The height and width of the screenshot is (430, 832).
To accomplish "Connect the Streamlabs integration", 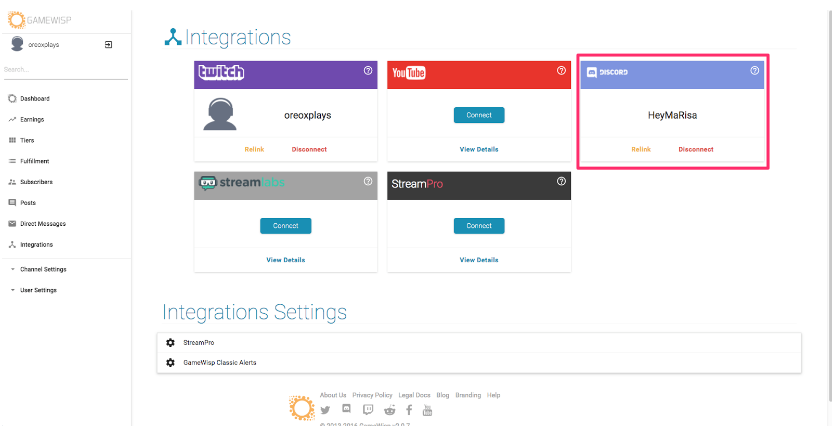I will [285, 226].
